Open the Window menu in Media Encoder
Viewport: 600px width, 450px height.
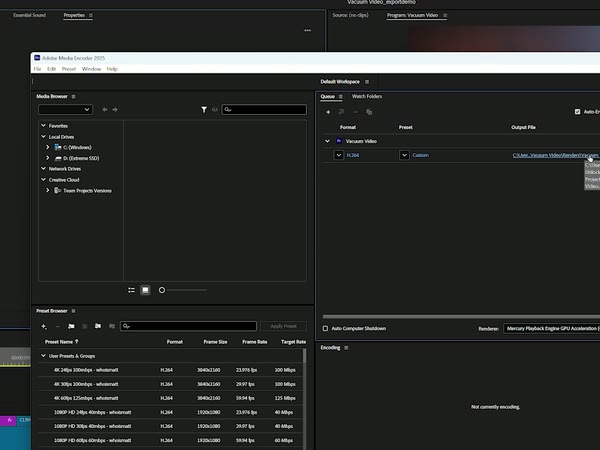coord(91,69)
